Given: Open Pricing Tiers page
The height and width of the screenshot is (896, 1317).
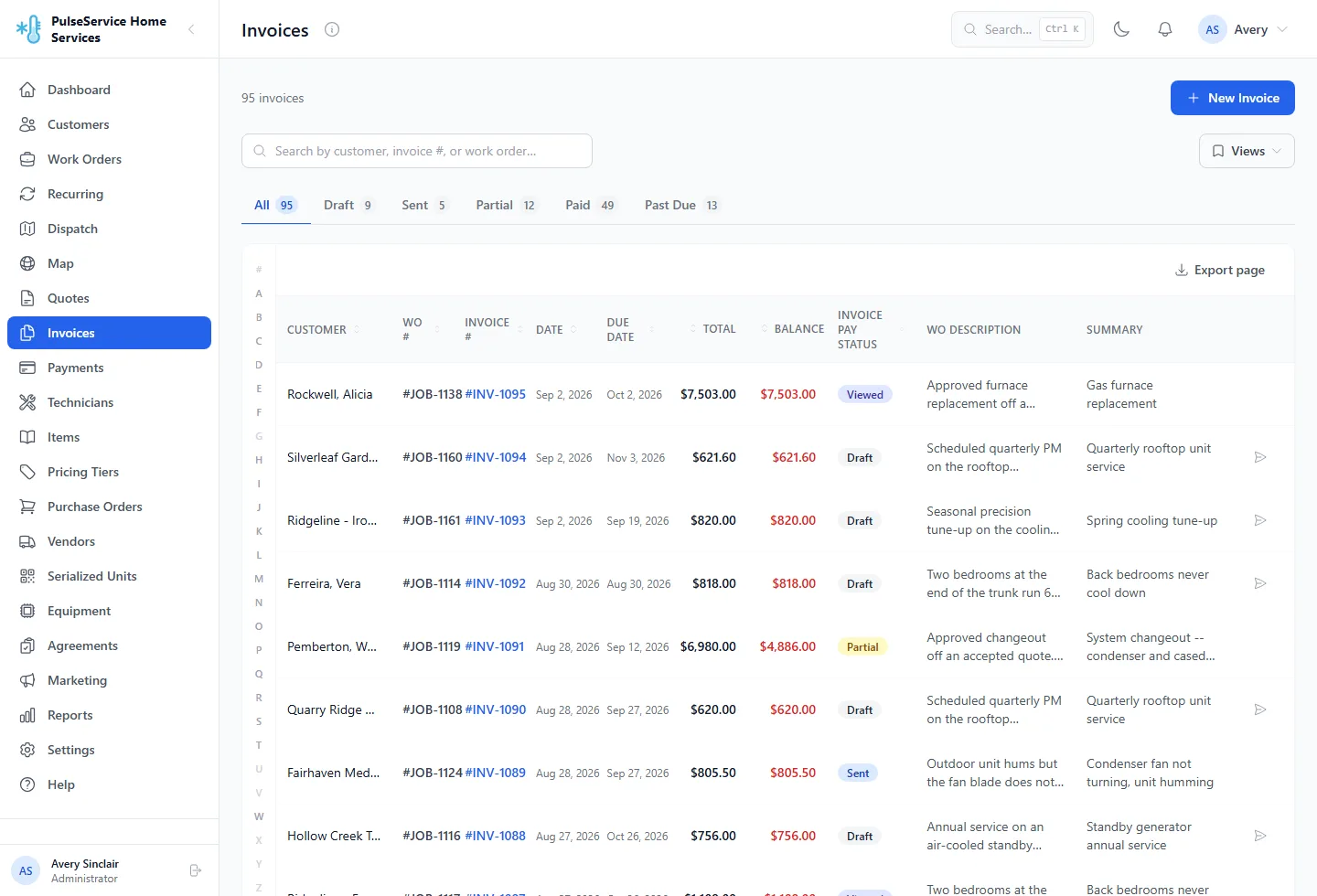Looking at the screenshot, I should 109,472.
